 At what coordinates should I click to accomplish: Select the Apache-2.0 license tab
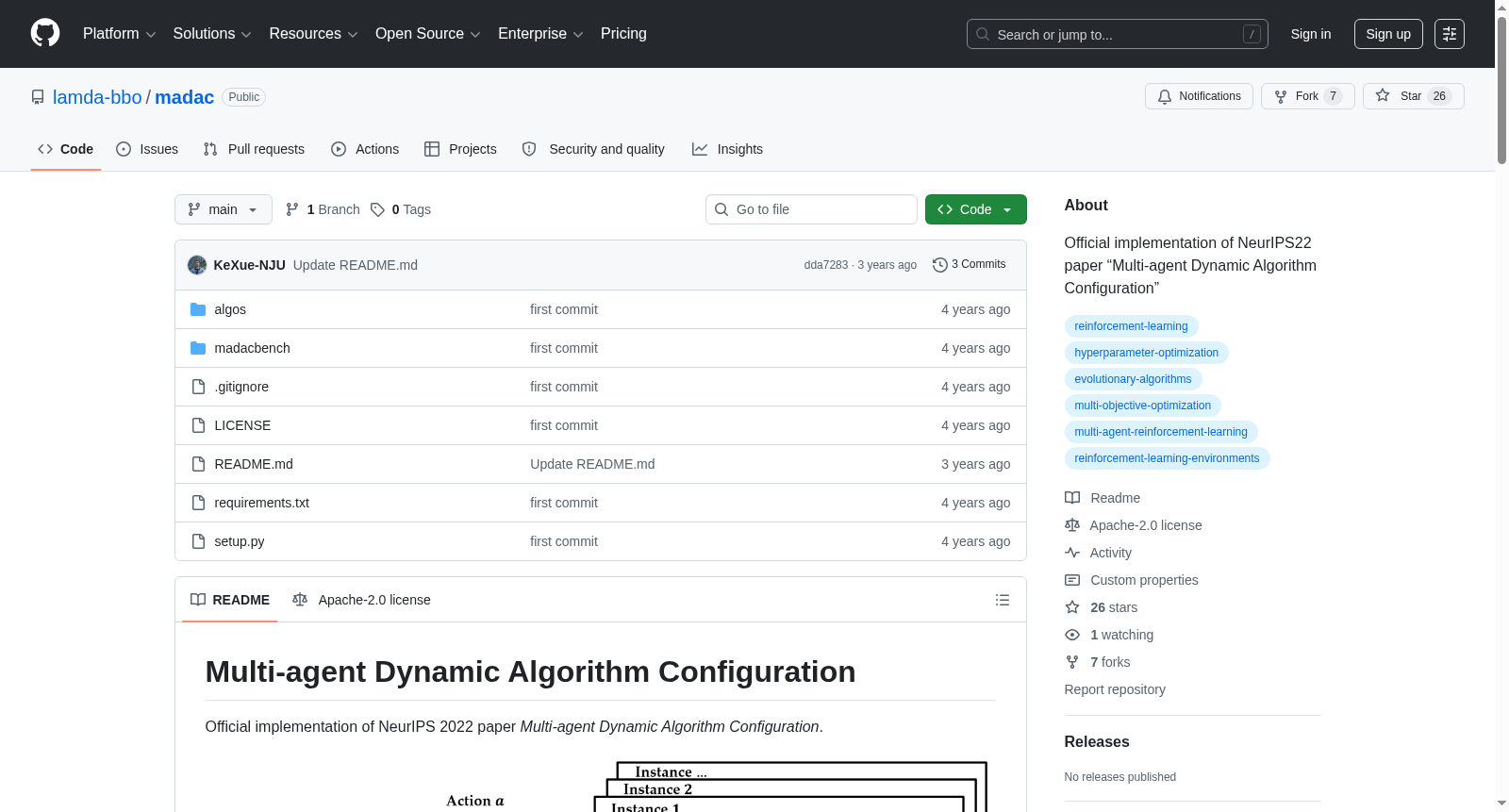[361, 600]
